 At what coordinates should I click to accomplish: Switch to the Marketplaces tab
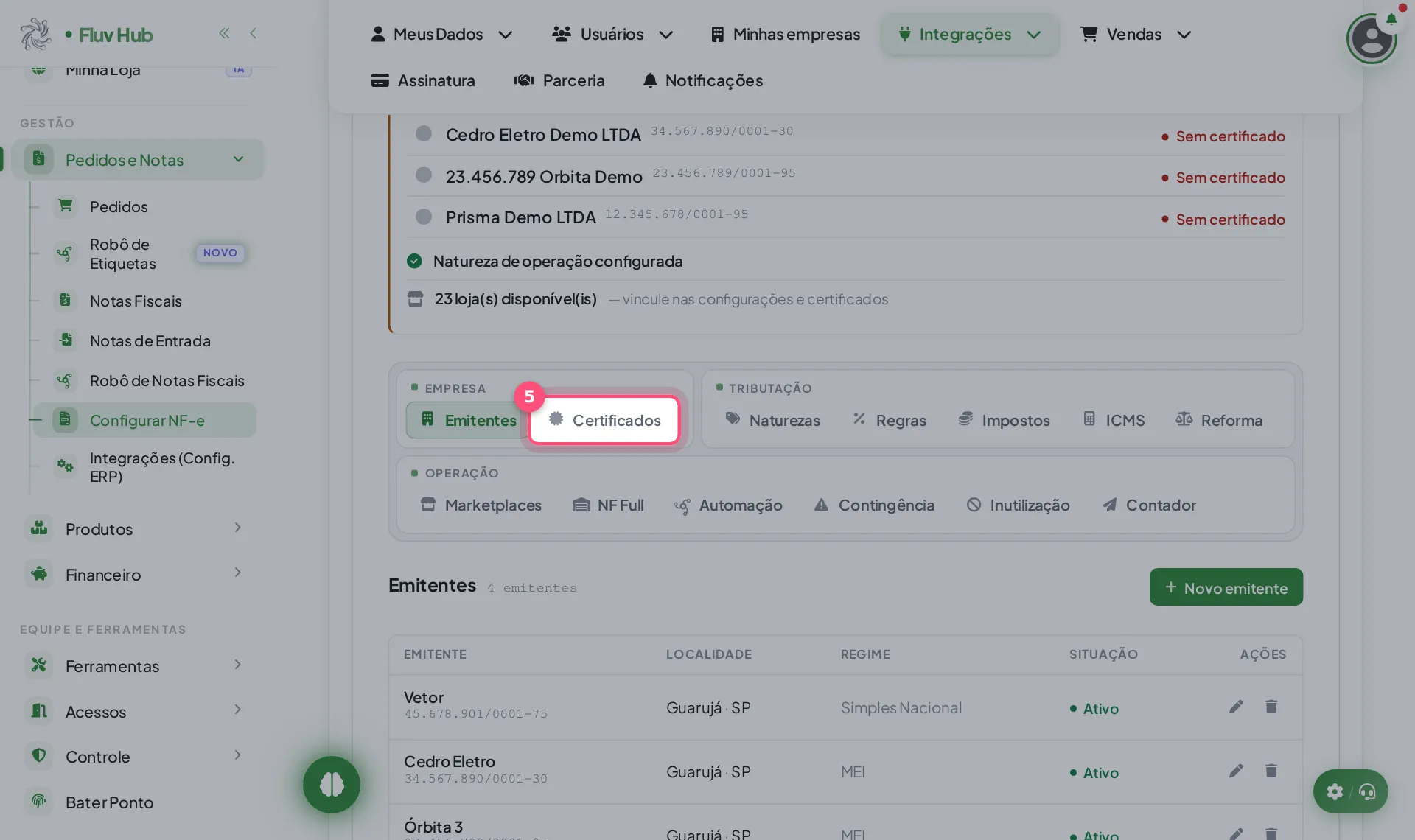(481, 505)
